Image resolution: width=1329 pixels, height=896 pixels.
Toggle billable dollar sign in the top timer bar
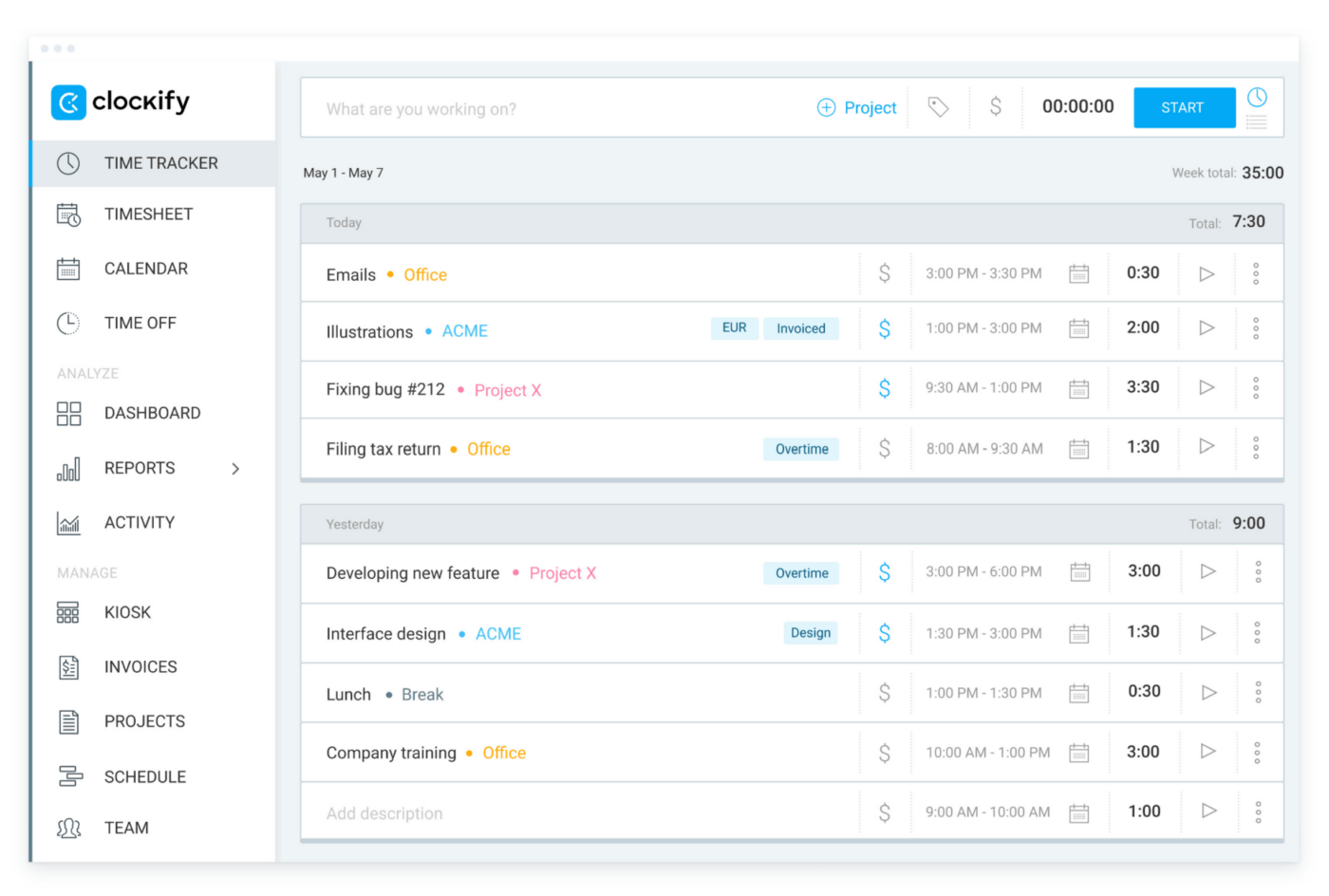tap(996, 106)
